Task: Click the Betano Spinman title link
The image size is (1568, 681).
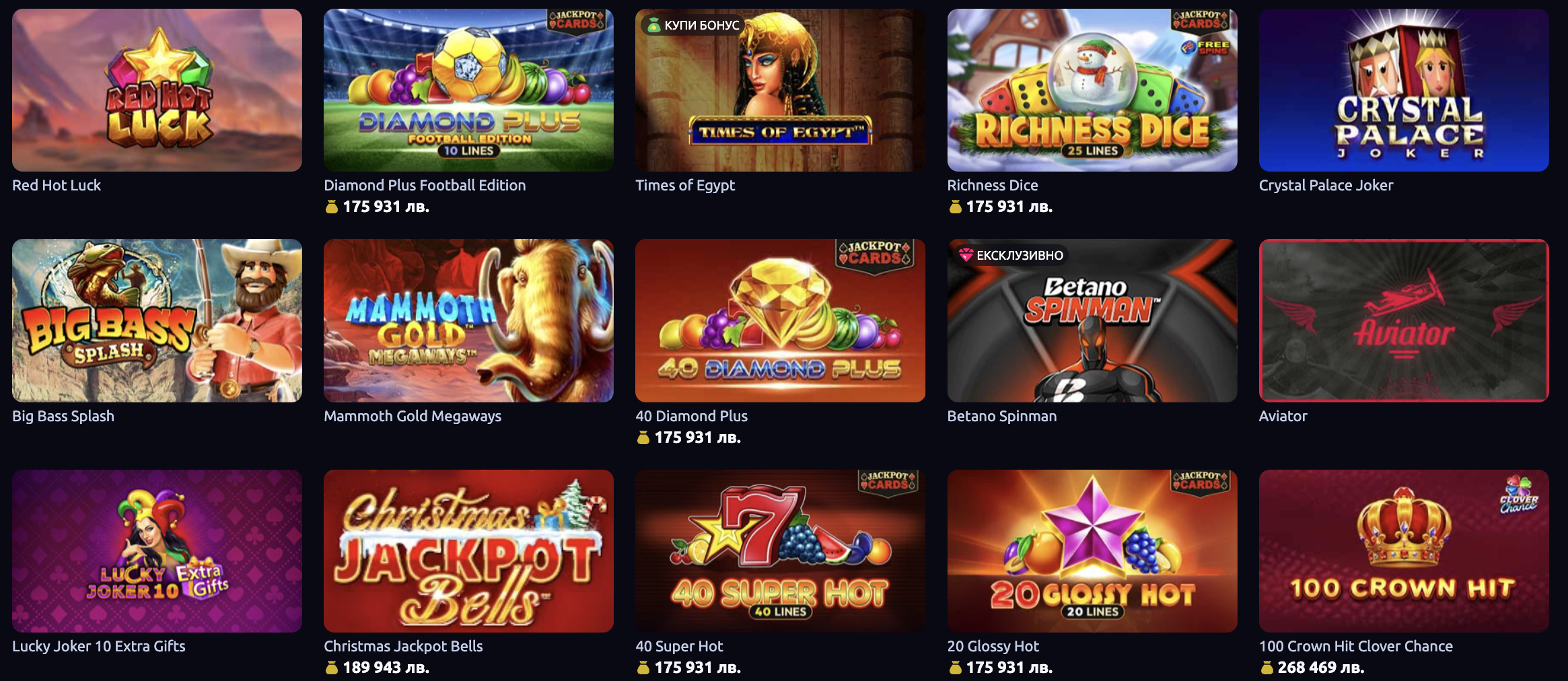Action: click(x=1002, y=416)
